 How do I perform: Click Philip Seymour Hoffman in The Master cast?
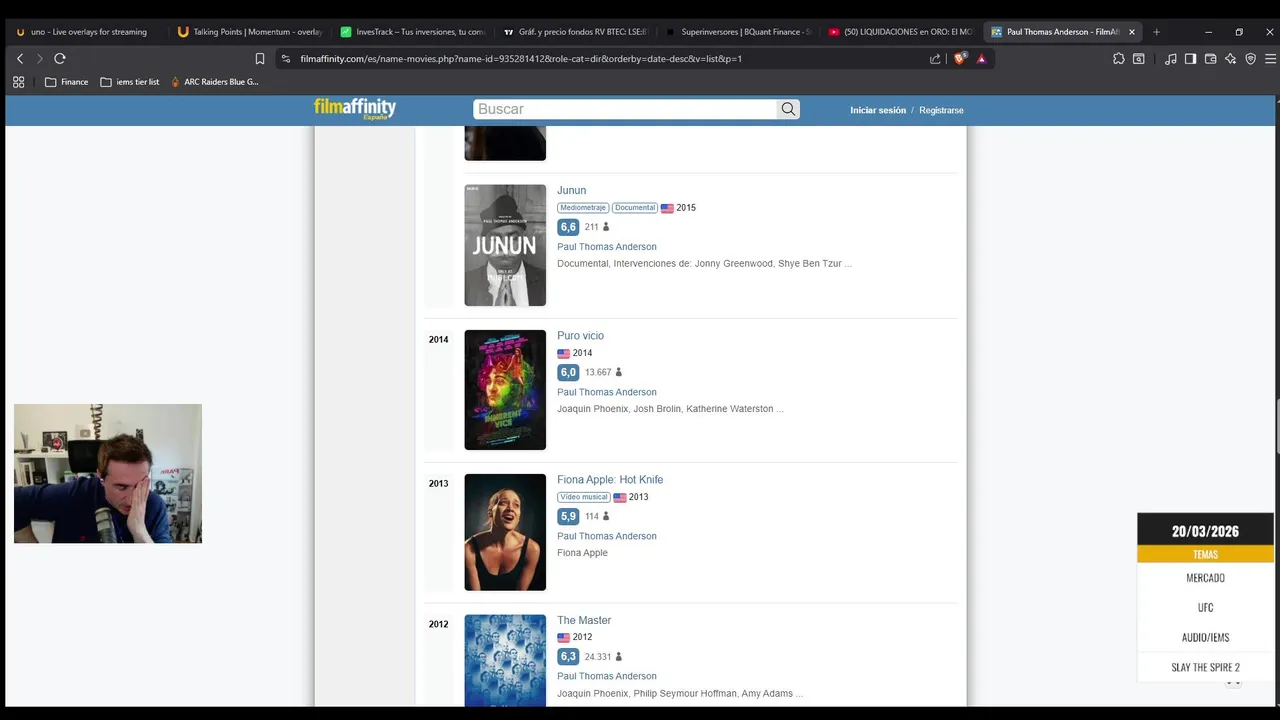pyautogui.click(x=685, y=693)
